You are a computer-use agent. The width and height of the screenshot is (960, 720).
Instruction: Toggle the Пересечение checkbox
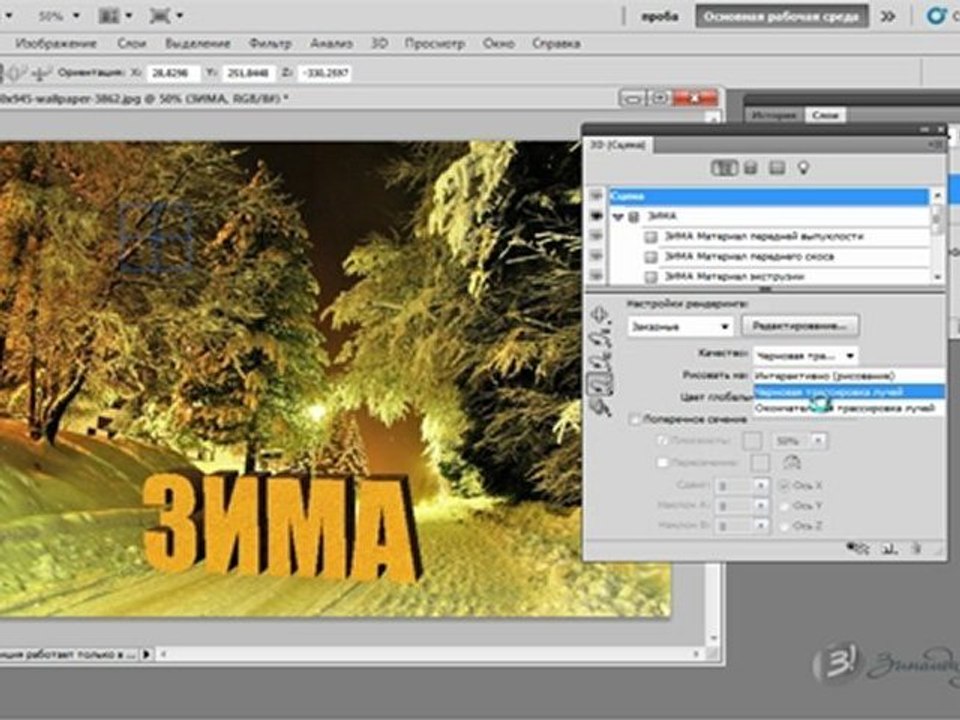(x=662, y=462)
